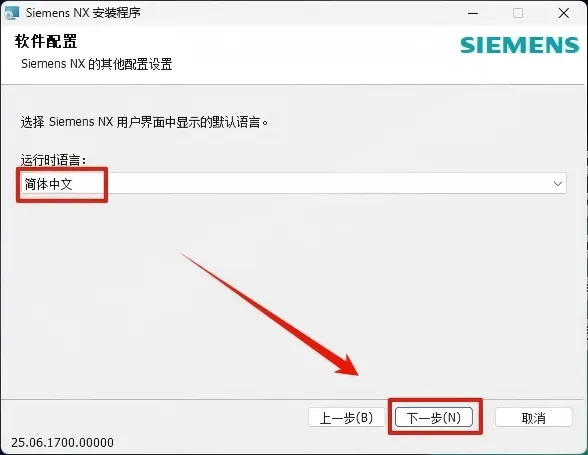Select the 简体中文 value in language field

click(49, 184)
